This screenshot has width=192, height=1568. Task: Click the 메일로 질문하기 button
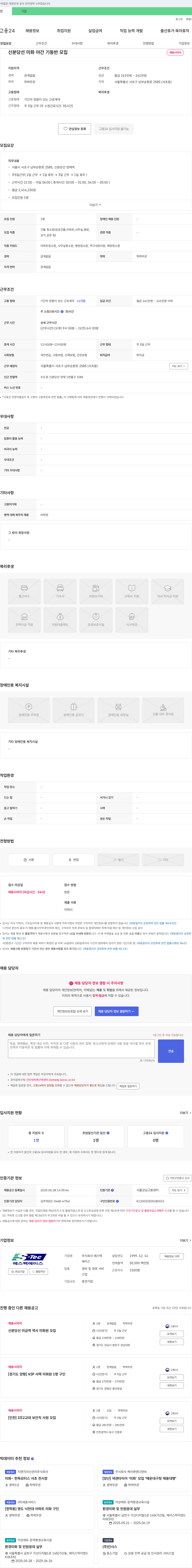[x=128, y=1086]
